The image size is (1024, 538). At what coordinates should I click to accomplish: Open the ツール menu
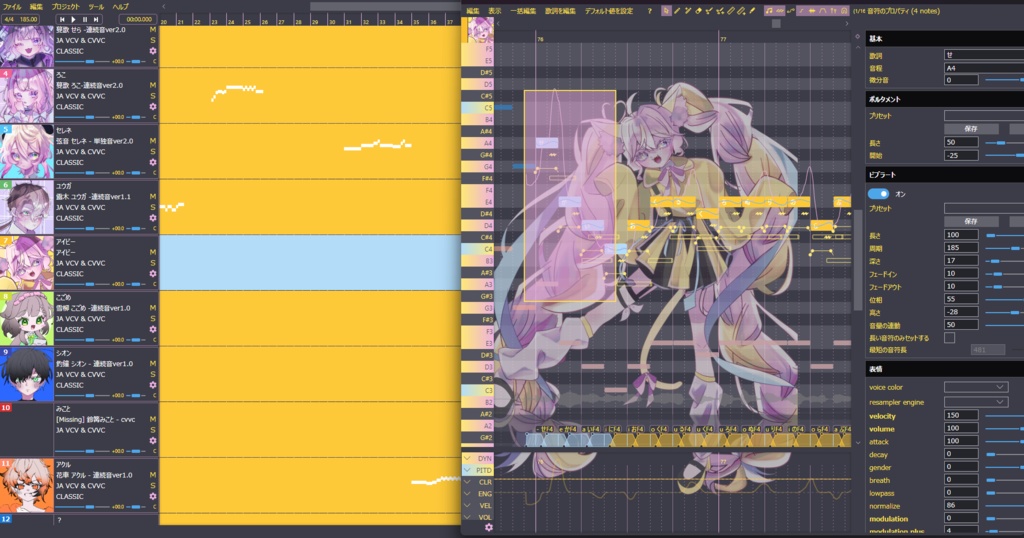[x=95, y=7]
